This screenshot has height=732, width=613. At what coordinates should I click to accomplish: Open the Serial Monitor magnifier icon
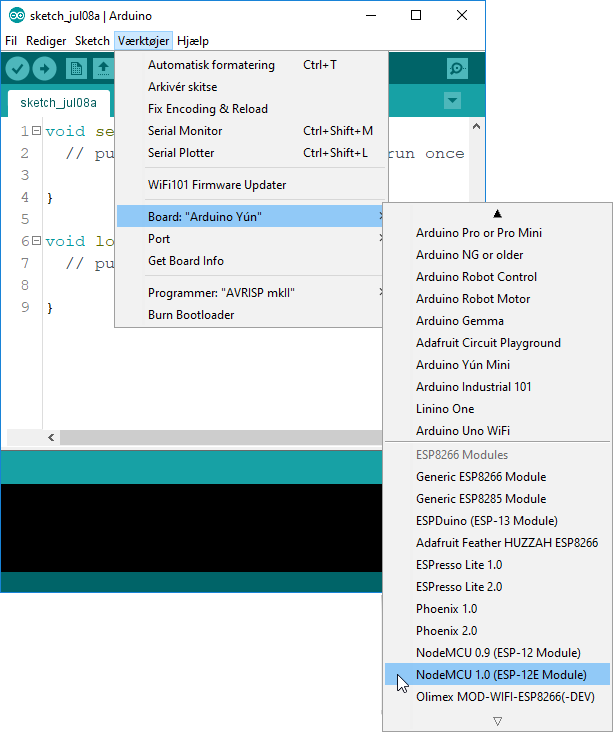click(457, 68)
